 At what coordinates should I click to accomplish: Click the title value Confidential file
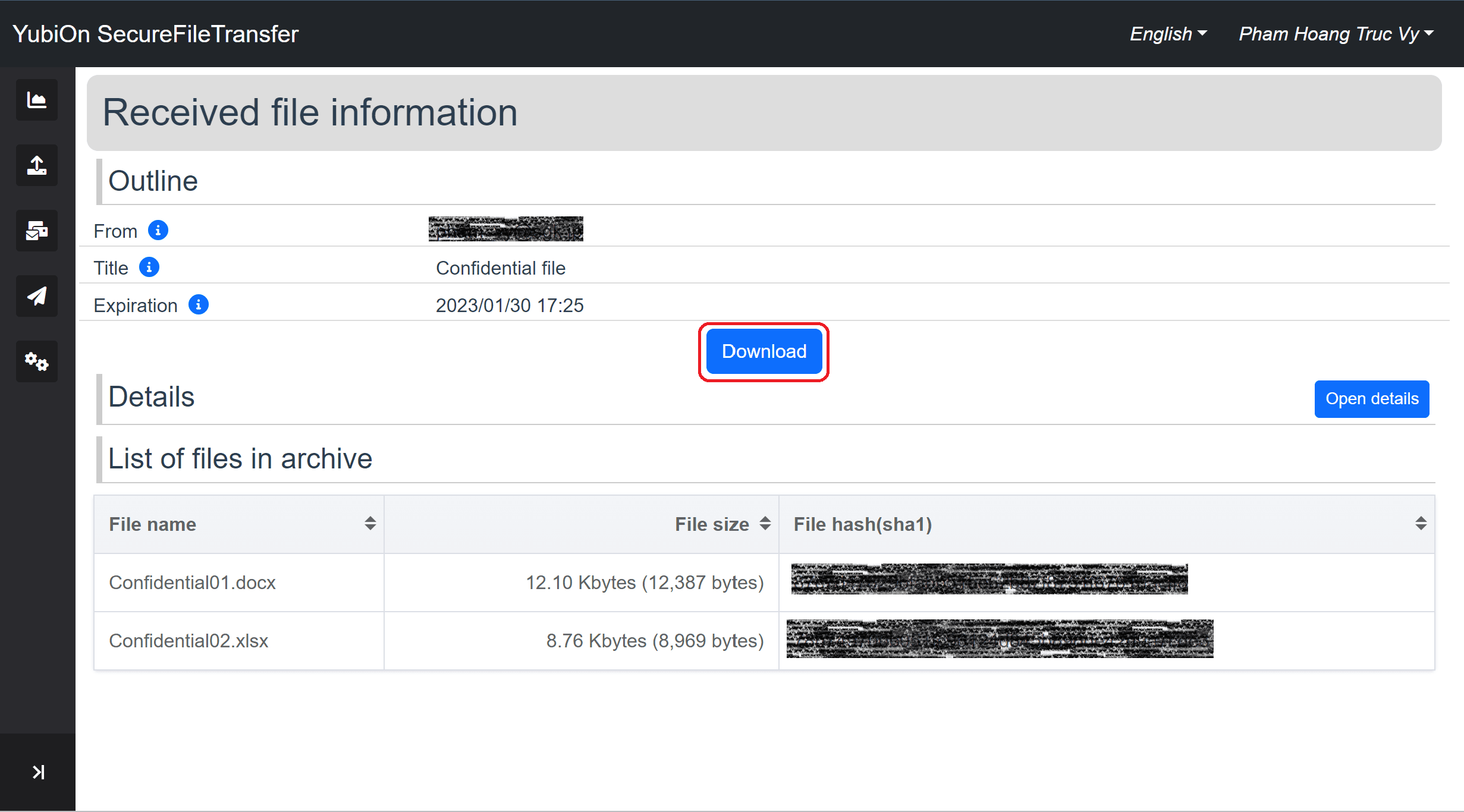pos(501,268)
